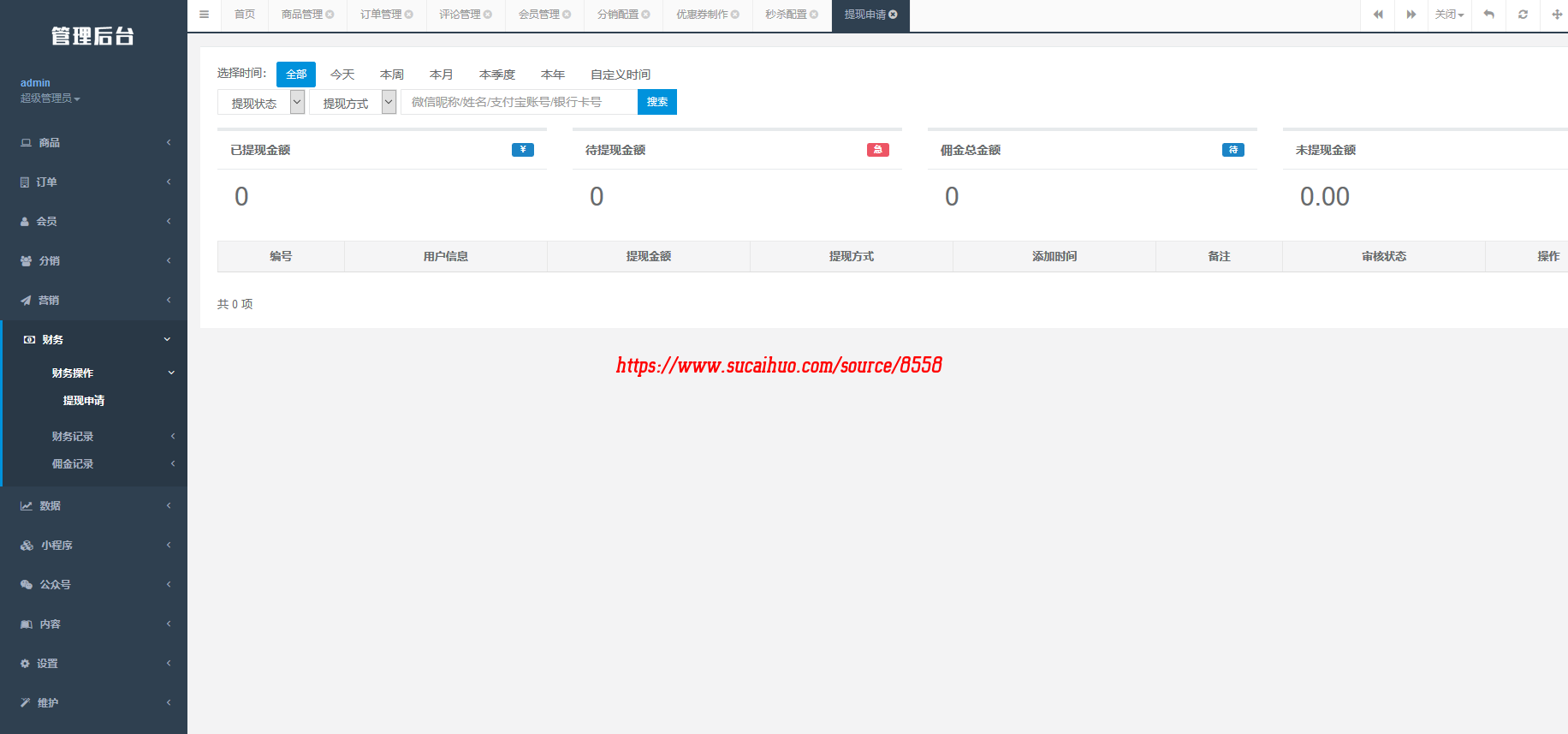Viewport: 1568px width, 734px height.
Task: Expand the 佣金记录 submenu chevron
Action: pyautogui.click(x=173, y=464)
